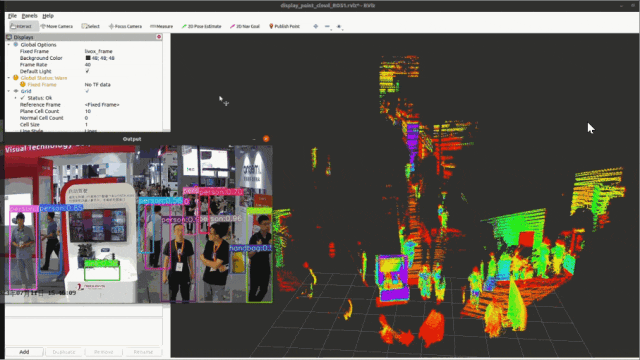The image size is (640, 360).
Task: Click the toolbar minus remove-tool icon
Action: pos(327,26)
